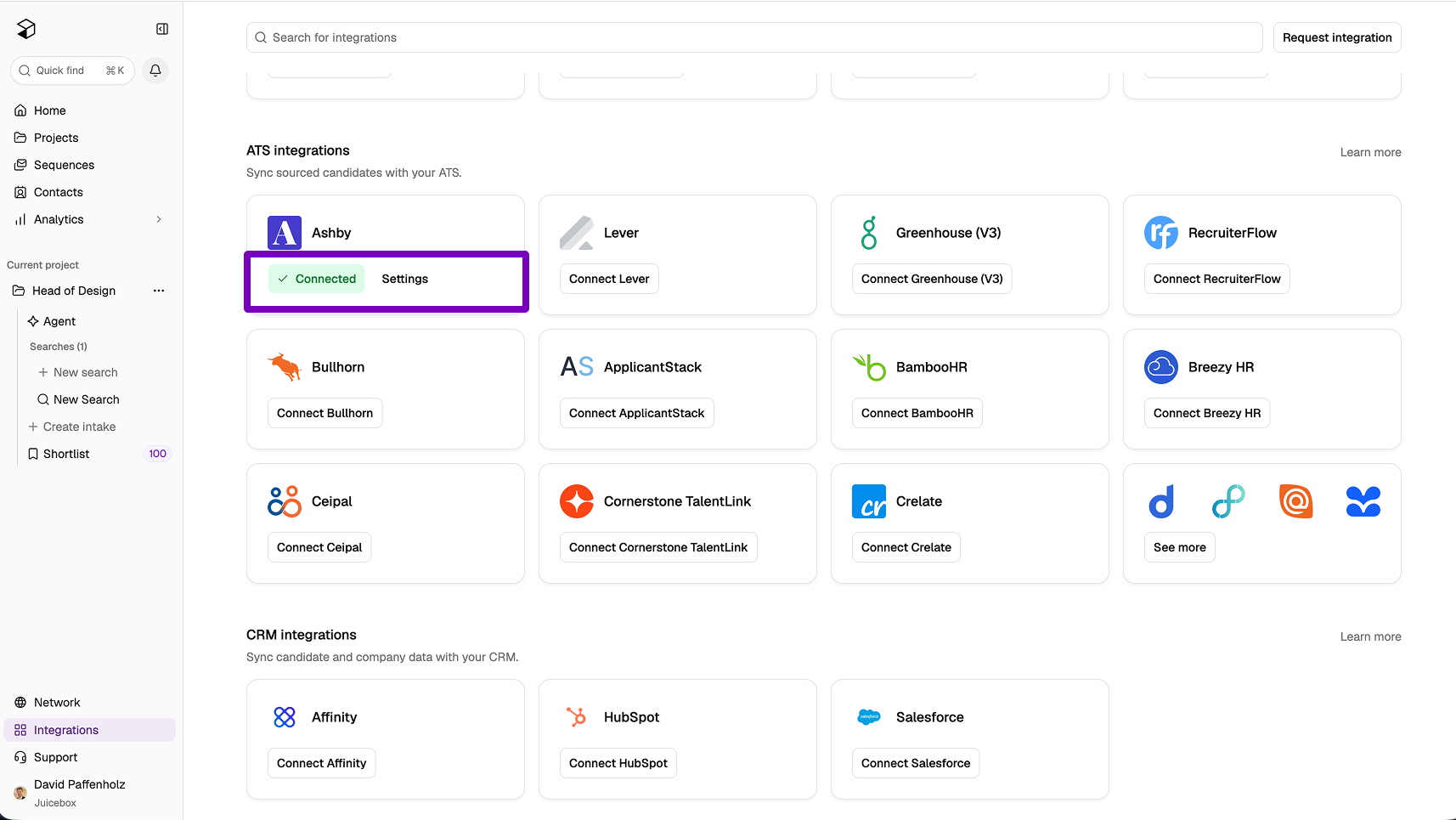Click the blue 'd' logo in See more card

coord(1161,501)
